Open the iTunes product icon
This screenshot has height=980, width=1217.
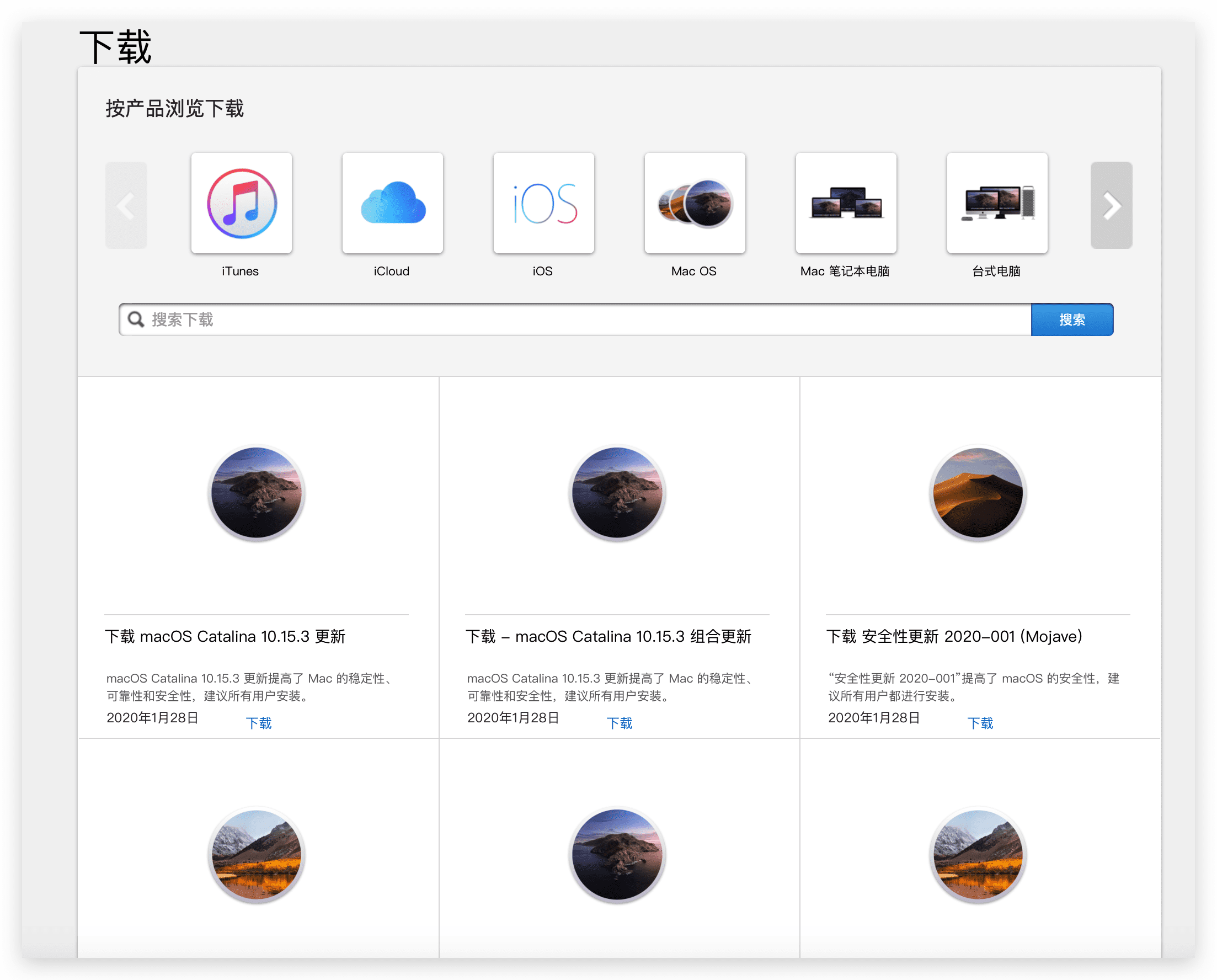[242, 203]
